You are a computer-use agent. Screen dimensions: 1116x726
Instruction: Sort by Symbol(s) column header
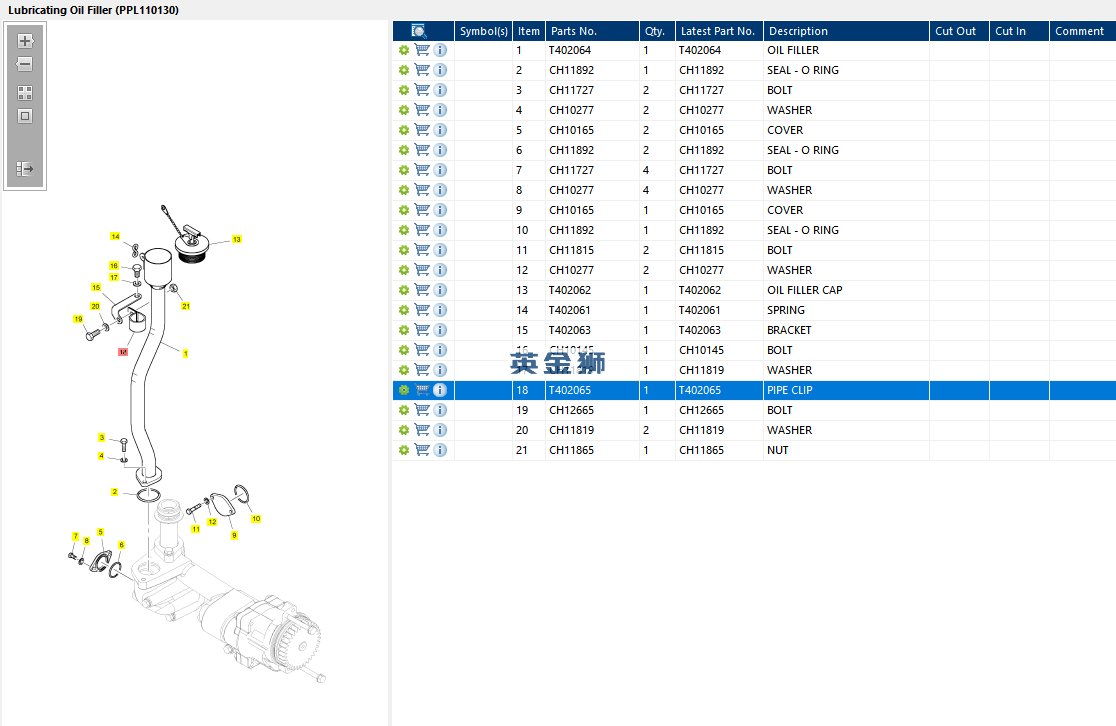483,31
